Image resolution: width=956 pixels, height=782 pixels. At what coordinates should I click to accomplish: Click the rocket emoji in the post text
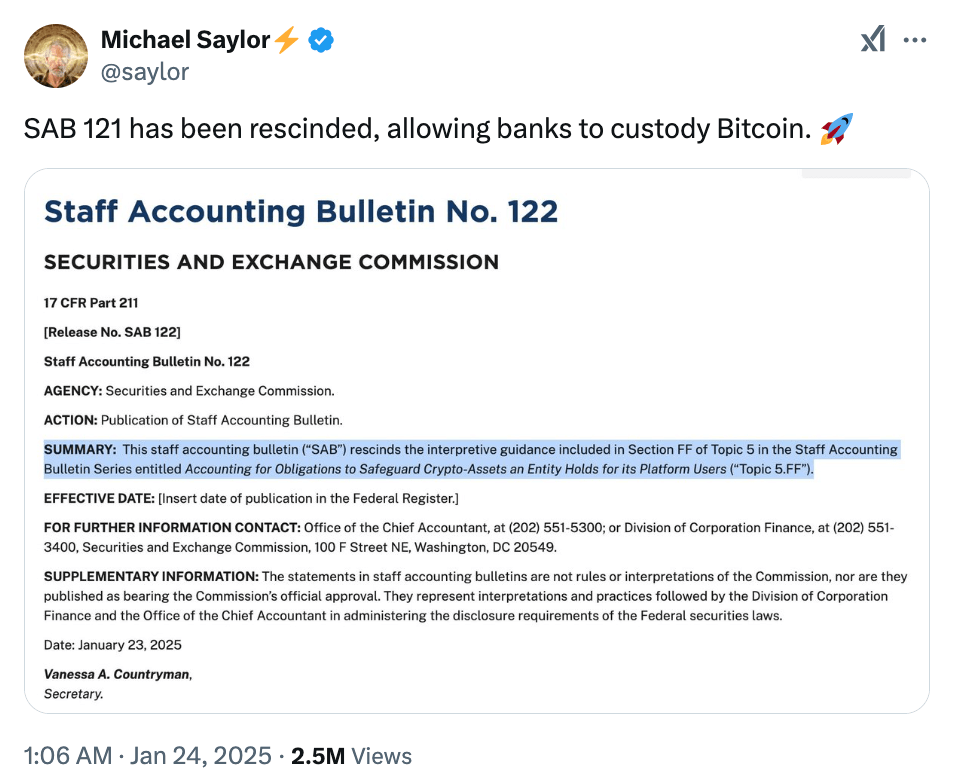(836, 129)
